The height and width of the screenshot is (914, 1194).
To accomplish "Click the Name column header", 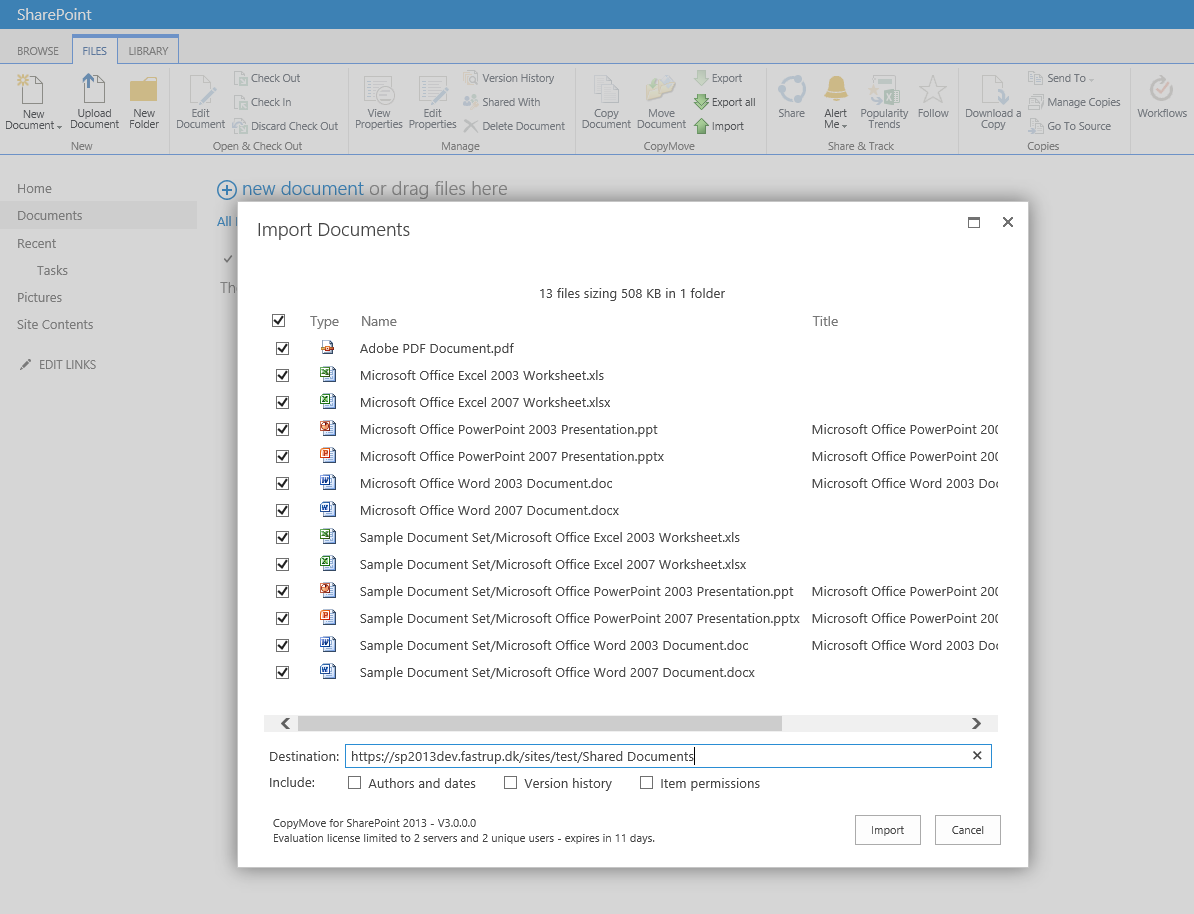I will pos(378,321).
